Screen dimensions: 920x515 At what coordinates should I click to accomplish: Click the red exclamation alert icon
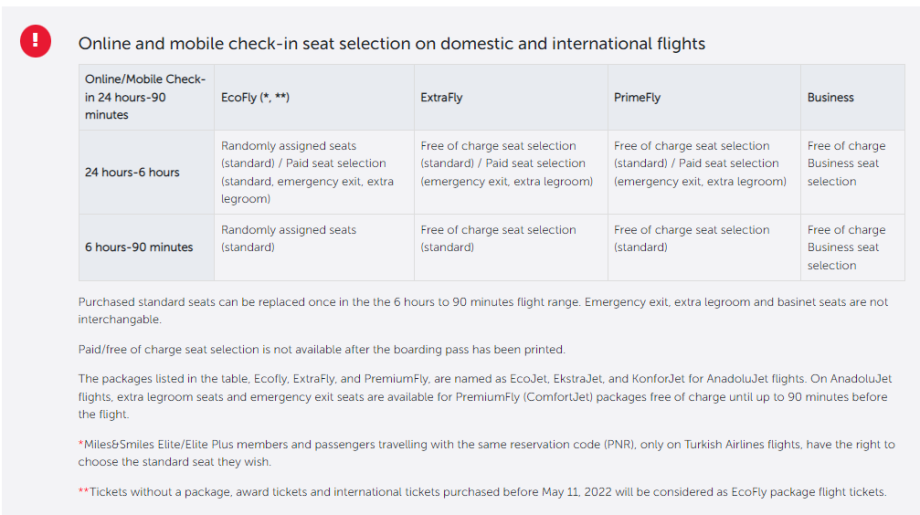tap(35, 40)
